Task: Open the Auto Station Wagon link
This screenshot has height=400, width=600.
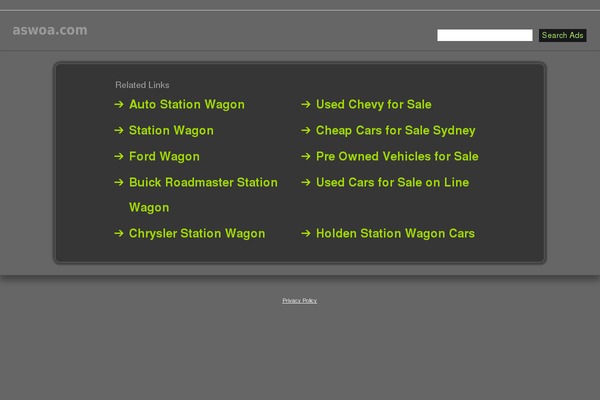Action: pos(187,104)
